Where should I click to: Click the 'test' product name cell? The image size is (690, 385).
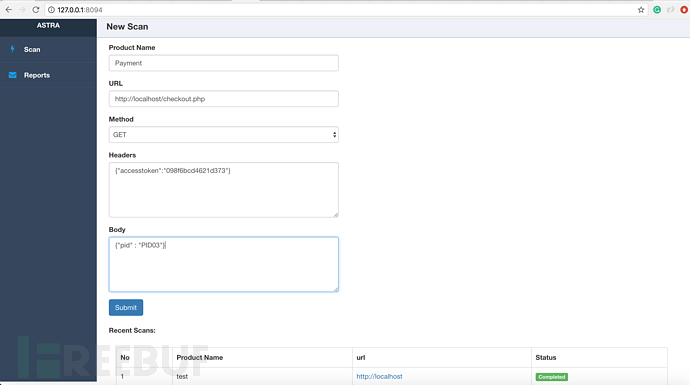tap(182, 376)
